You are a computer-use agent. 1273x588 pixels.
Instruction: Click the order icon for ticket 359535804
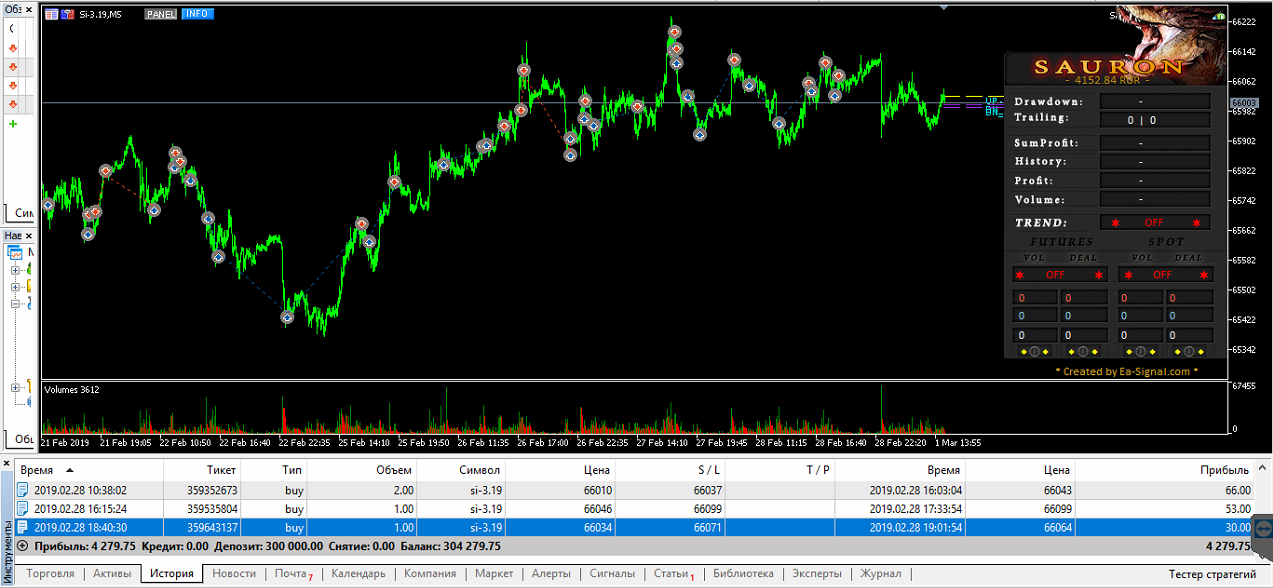tap(23, 509)
